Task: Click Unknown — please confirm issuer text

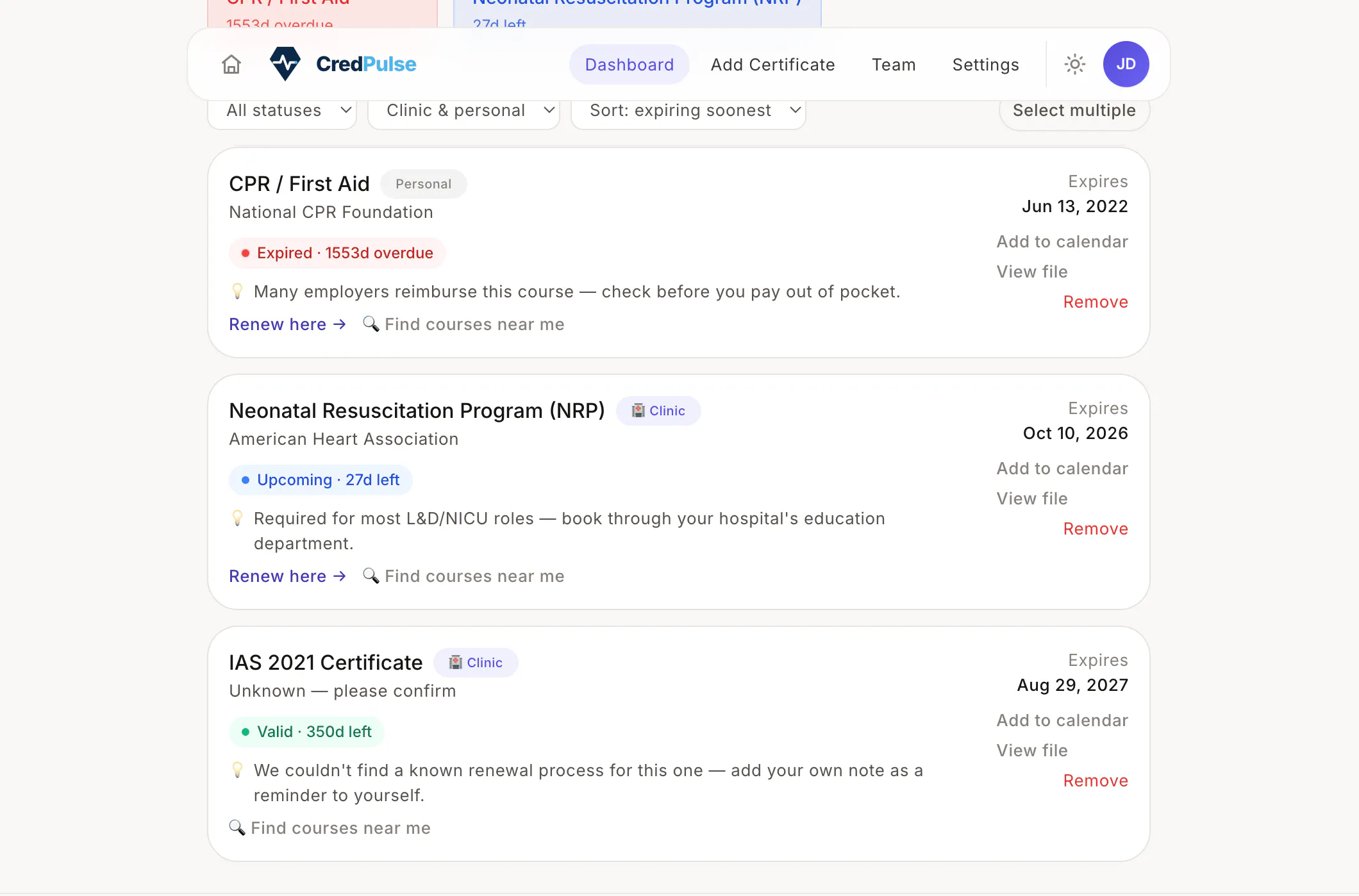Action: tap(342, 691)
